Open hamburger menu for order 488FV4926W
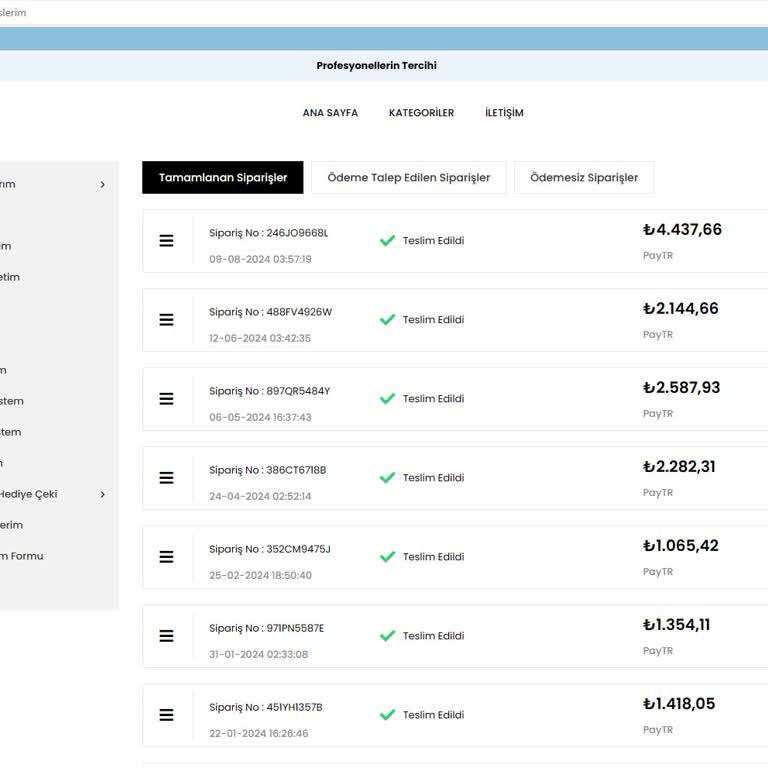This screenshot has width=768, height=768. pyautogui.click(x=167, y=320)
